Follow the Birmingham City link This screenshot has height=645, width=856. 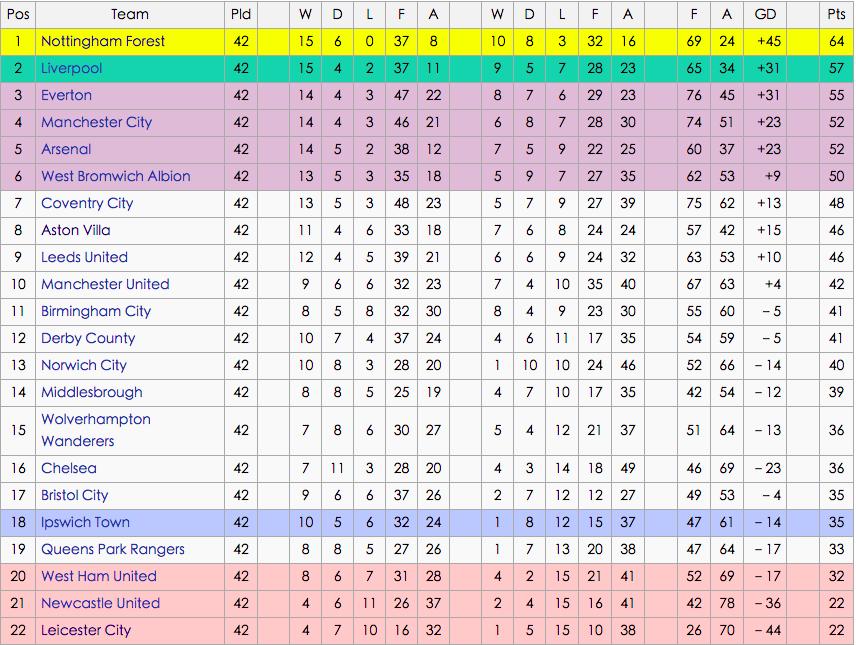[x=96, y=311]
